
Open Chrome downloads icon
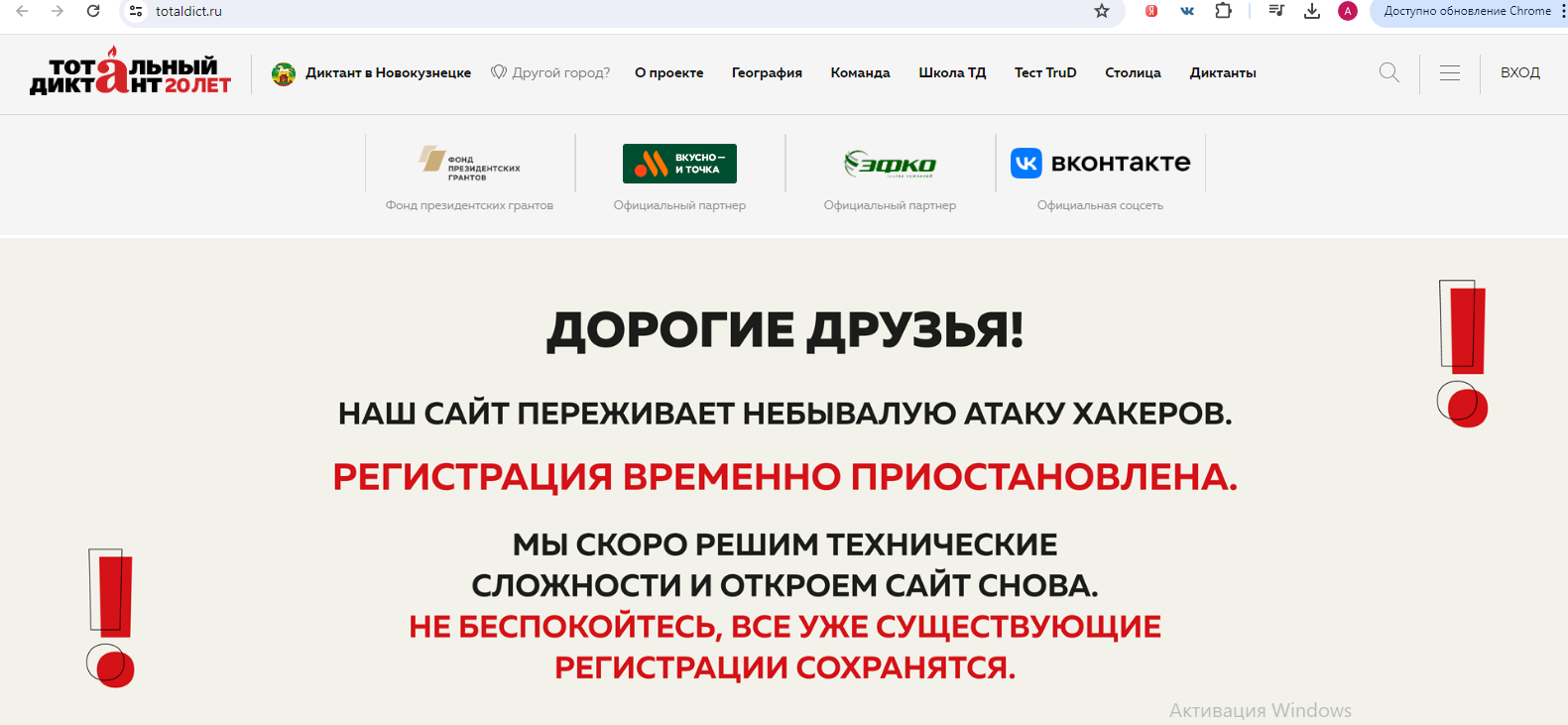1311,11
